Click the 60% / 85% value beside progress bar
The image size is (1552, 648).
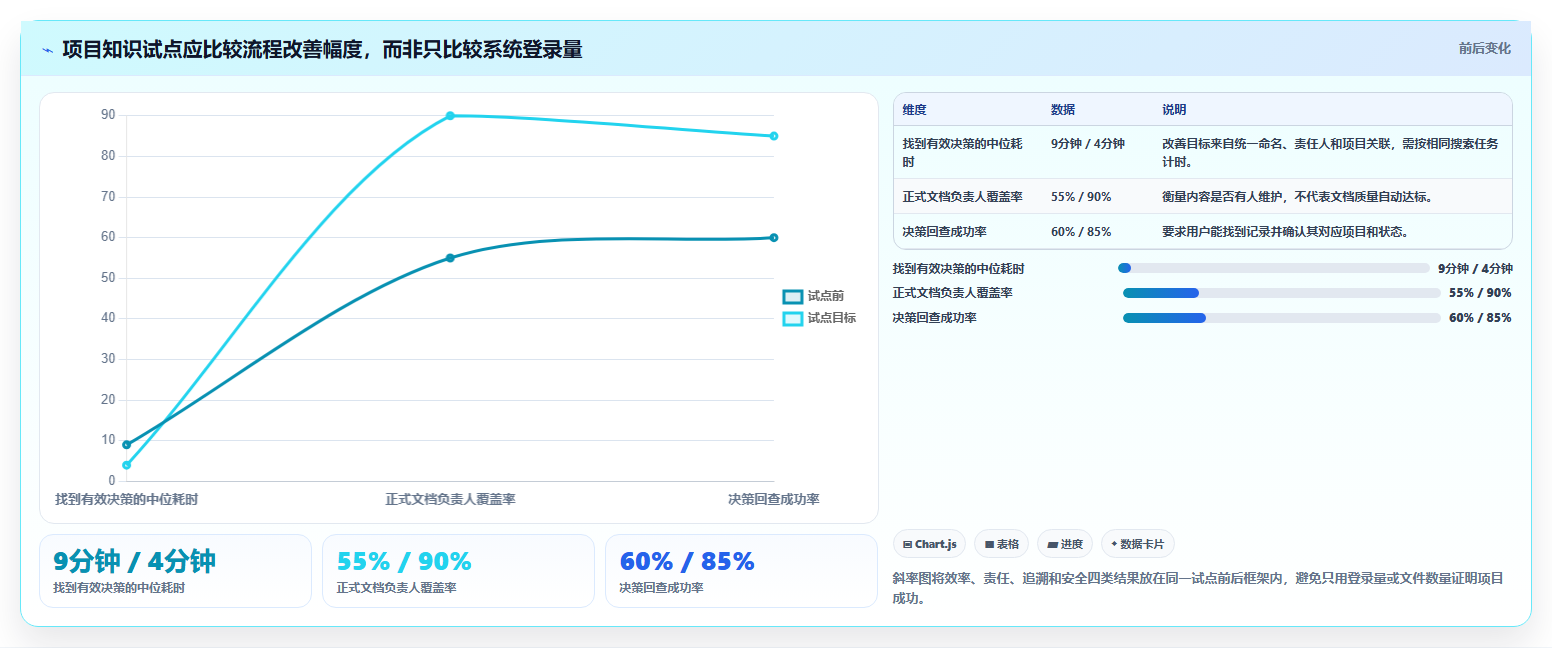pyautogui.click(x=1480, y=318)
